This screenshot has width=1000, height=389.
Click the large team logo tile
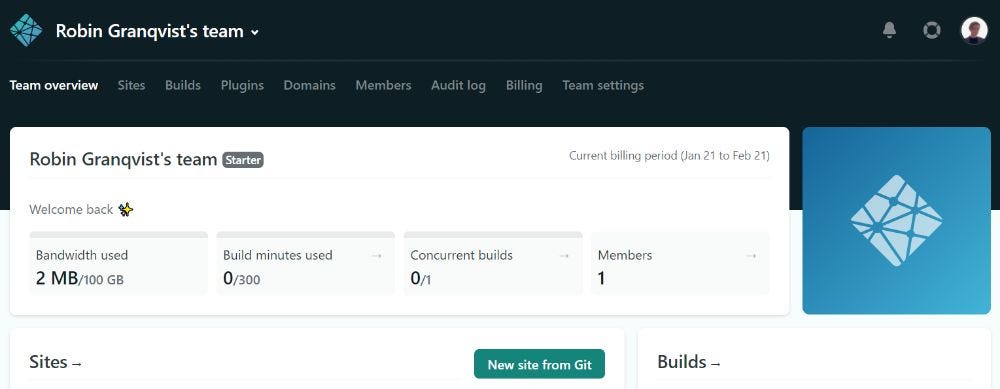coord(897,221)
